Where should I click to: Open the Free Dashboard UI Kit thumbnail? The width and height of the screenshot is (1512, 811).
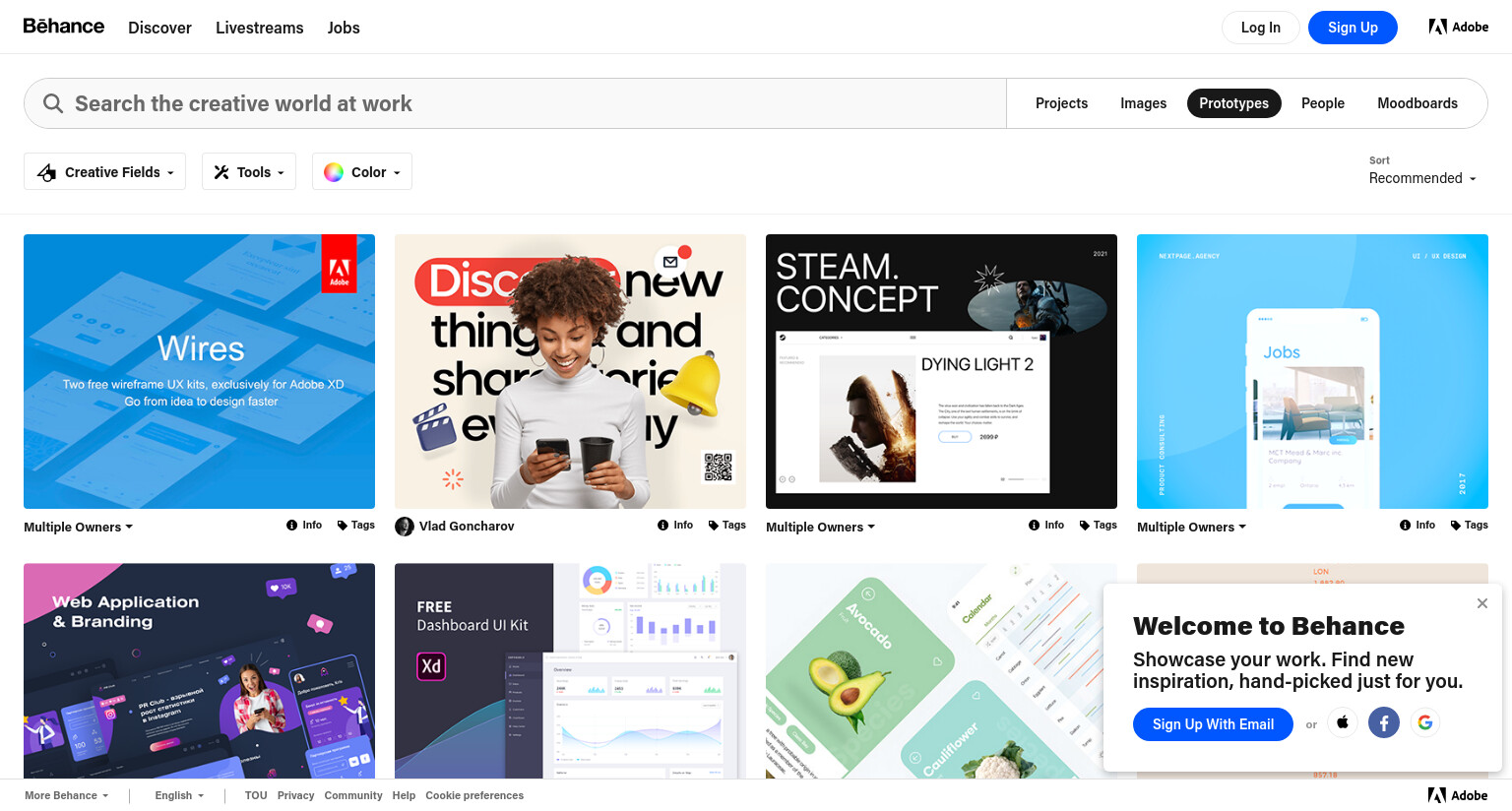(x=570, y=671)
